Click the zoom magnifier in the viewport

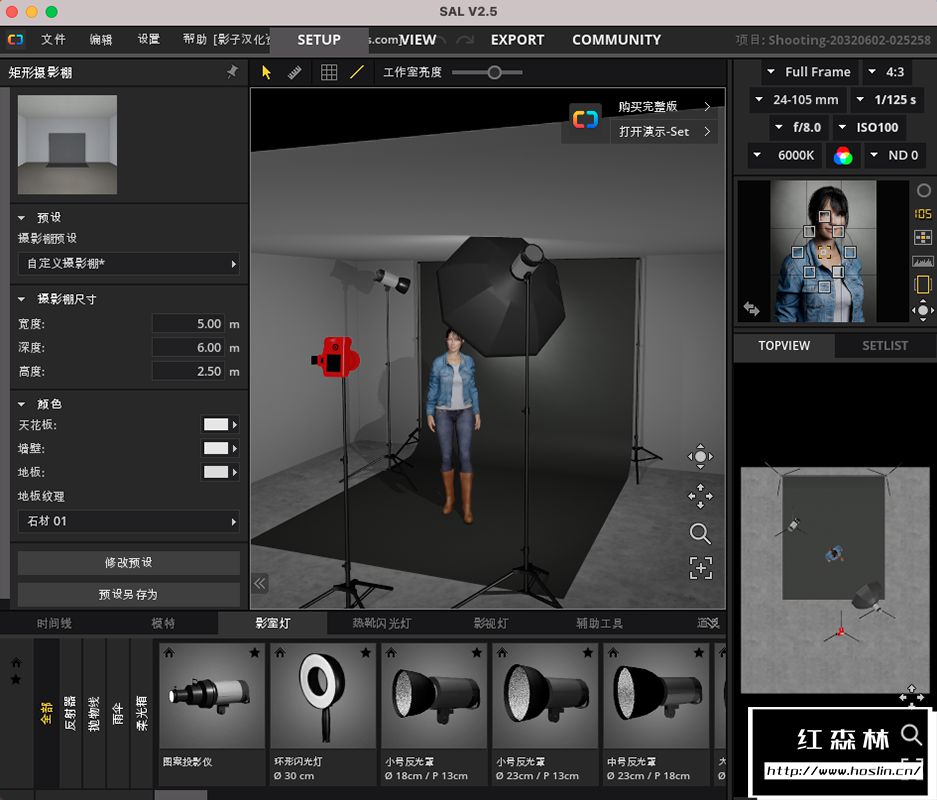click(700, 533)
